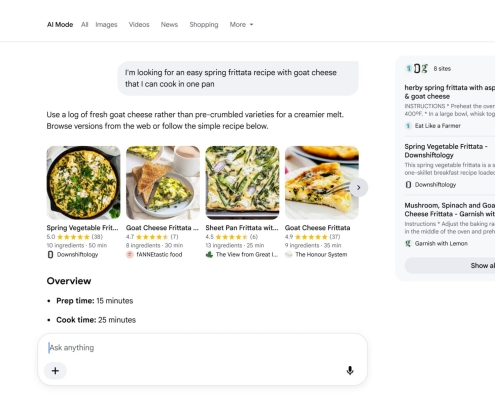Click the Downshiftology favicon under first recipe
Screen dimensions: 495x400
(x=50, y=255)
